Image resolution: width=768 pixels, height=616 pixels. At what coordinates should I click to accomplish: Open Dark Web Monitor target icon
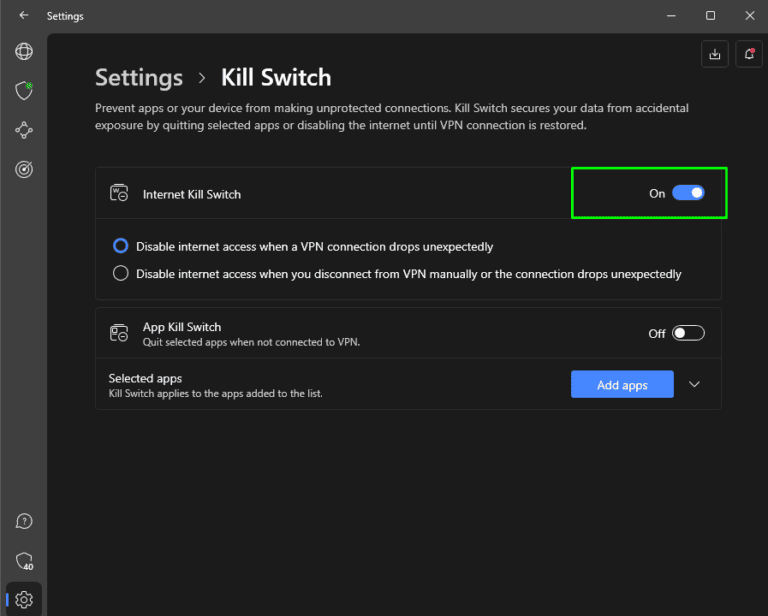point(24,170)
